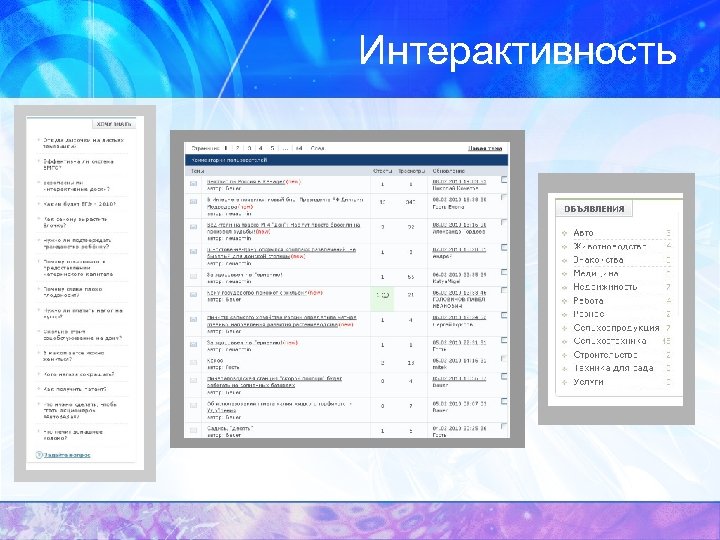
Task: Click the Задайте вопрос link
Action: click(67, 455)
